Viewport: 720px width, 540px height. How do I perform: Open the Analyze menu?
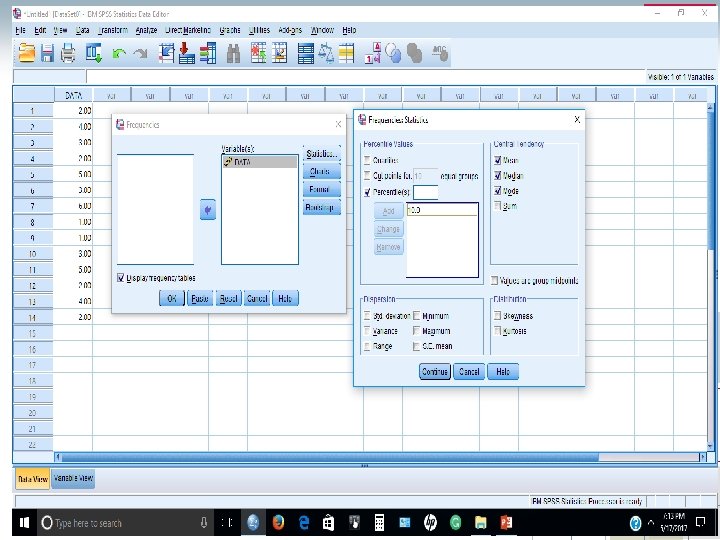pyautogui.click(x=146, y=30)
